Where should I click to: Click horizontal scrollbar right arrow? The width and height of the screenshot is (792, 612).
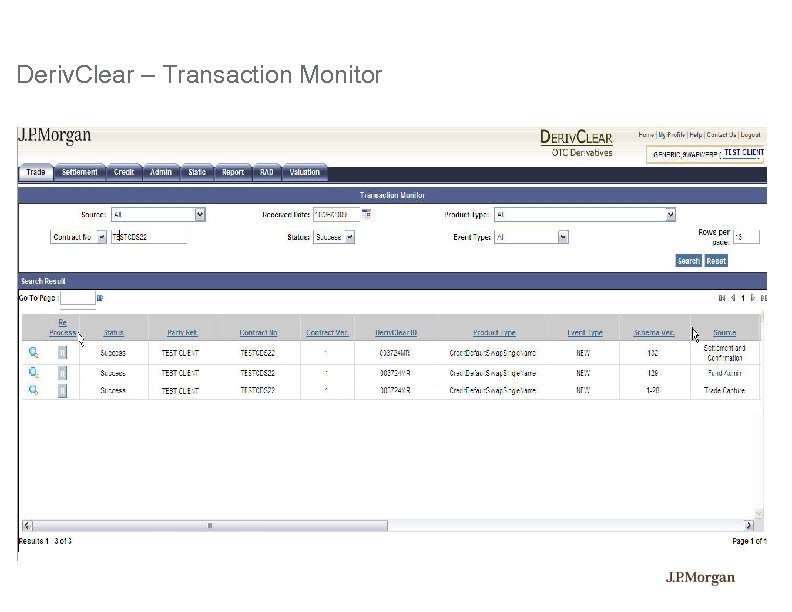[x=749, y=525]
